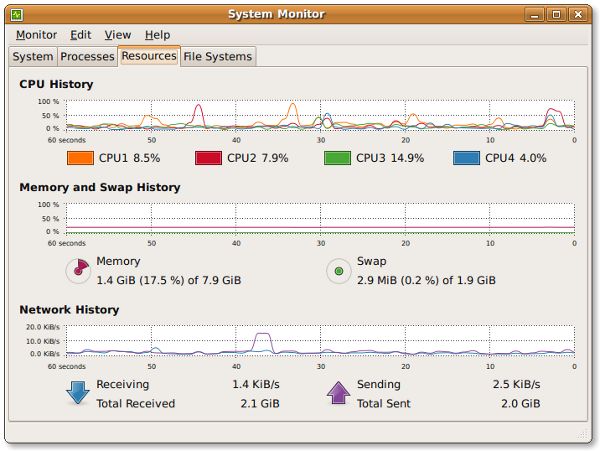This screenshot has height=451, width=600.
Task: Click the blue Receiving down-arrow icon
Action: point(77,392)
